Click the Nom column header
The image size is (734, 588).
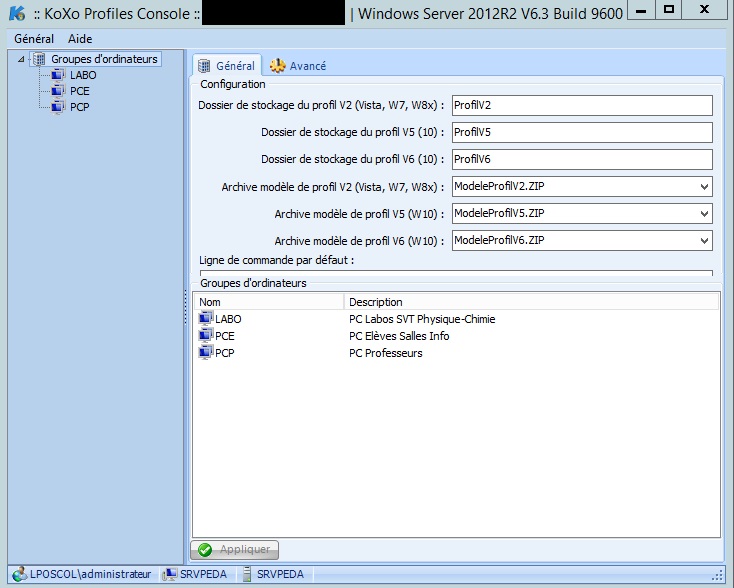tap(269, 302)
